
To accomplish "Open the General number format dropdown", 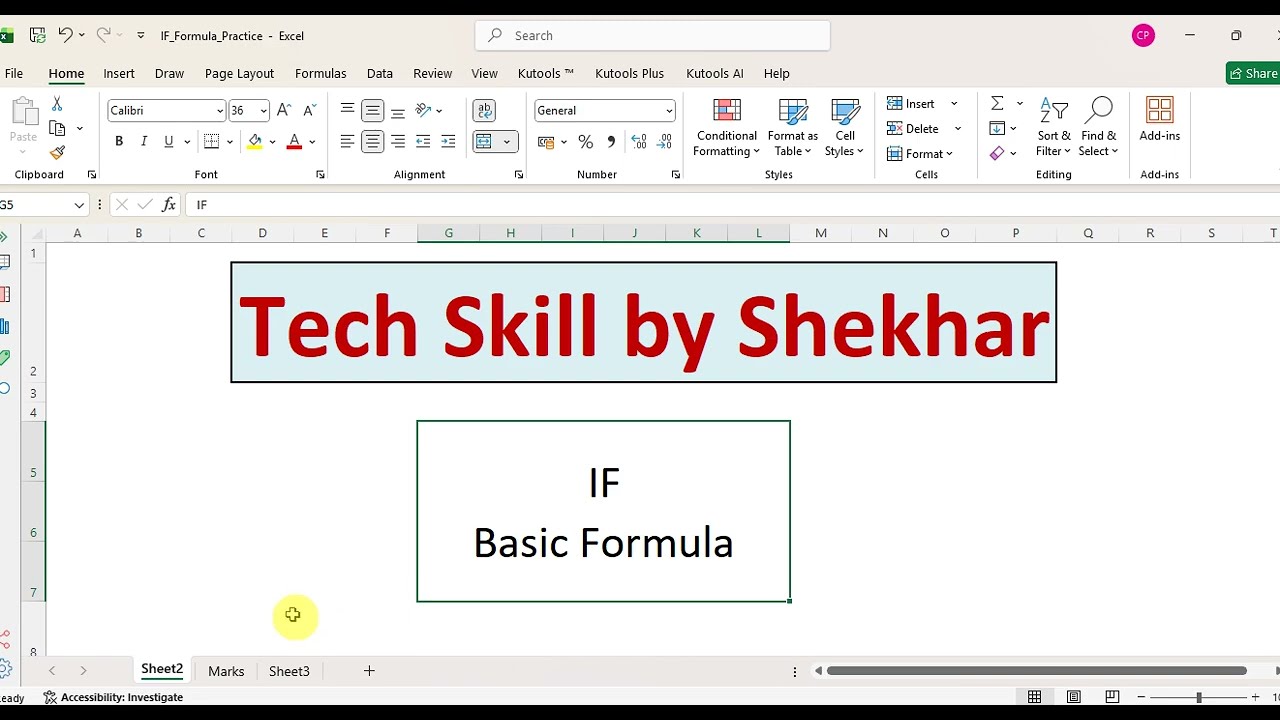I will pos(669,111).
